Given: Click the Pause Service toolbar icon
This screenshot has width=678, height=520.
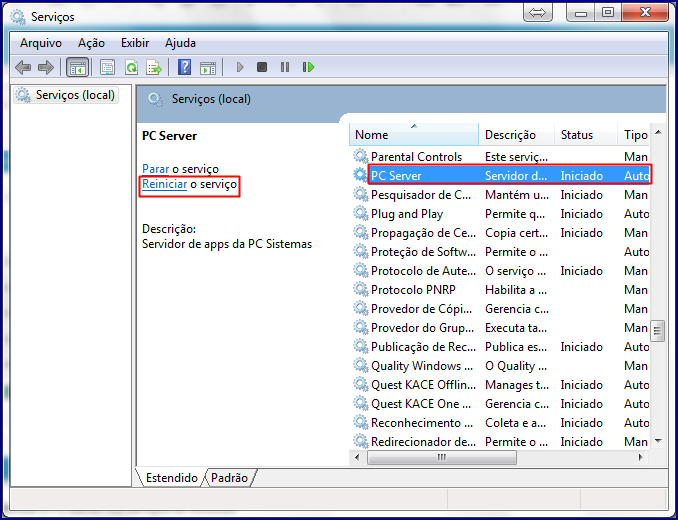Looking at the screenshot, I should tap(285, 67).
